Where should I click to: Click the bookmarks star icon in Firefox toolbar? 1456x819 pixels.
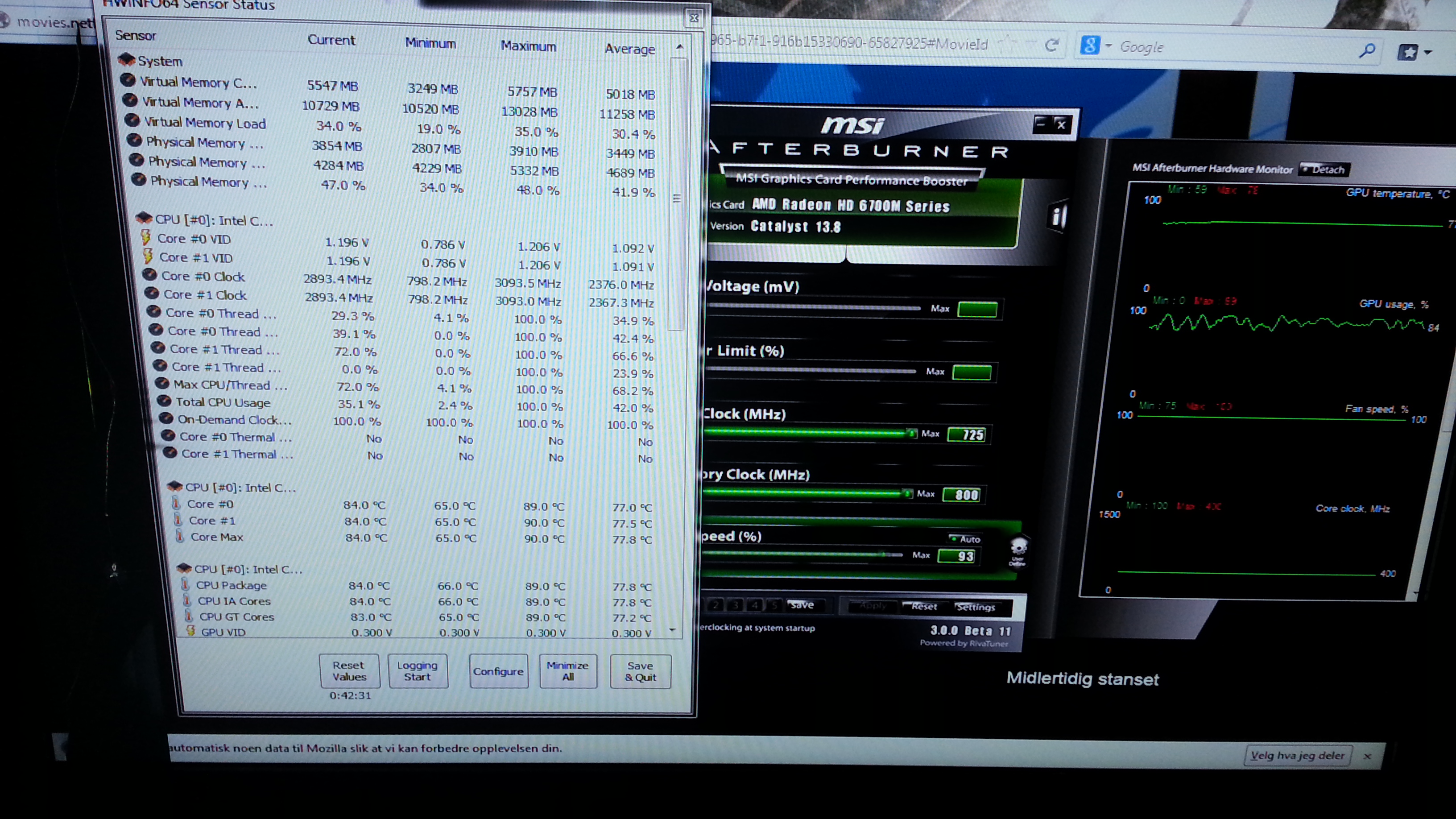(x=1408, y=53)
